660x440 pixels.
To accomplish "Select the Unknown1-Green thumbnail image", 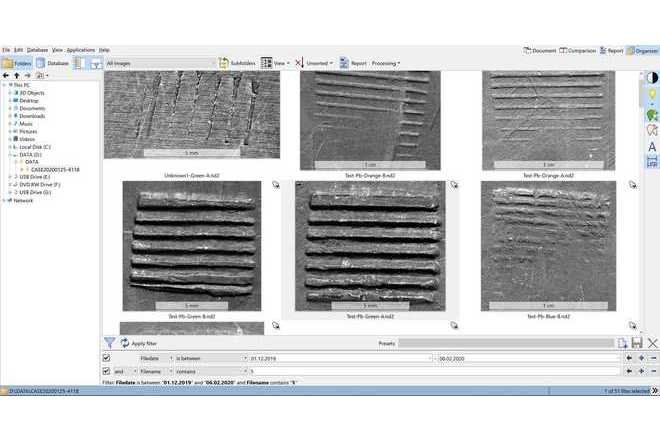I will [x=192, y=115].
